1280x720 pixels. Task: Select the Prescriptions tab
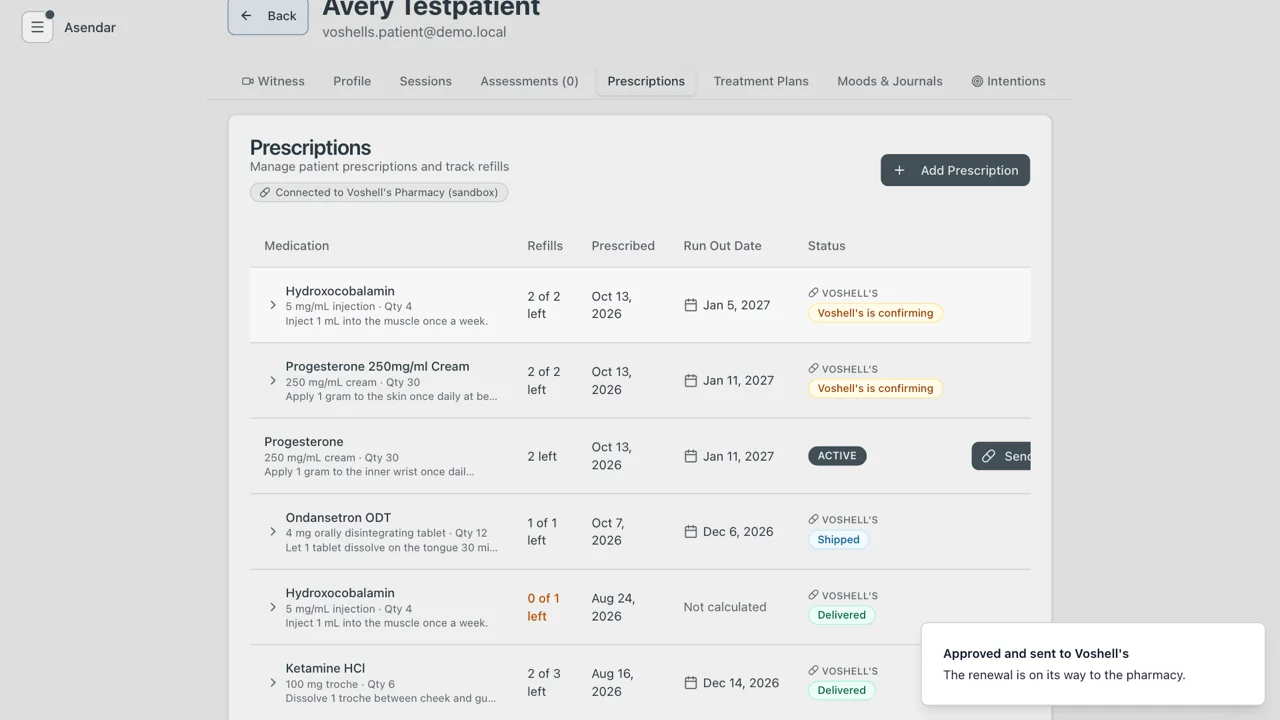646,81
